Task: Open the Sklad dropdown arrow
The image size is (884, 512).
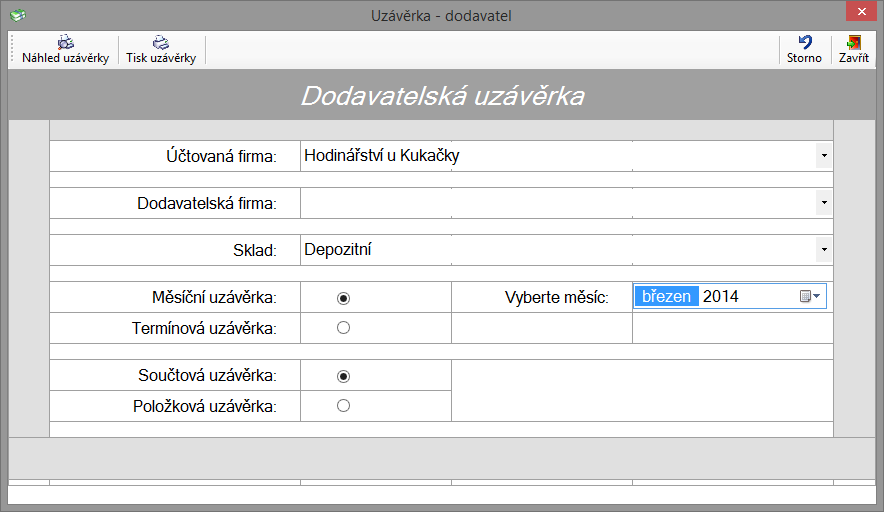Action: coord(824,249)
